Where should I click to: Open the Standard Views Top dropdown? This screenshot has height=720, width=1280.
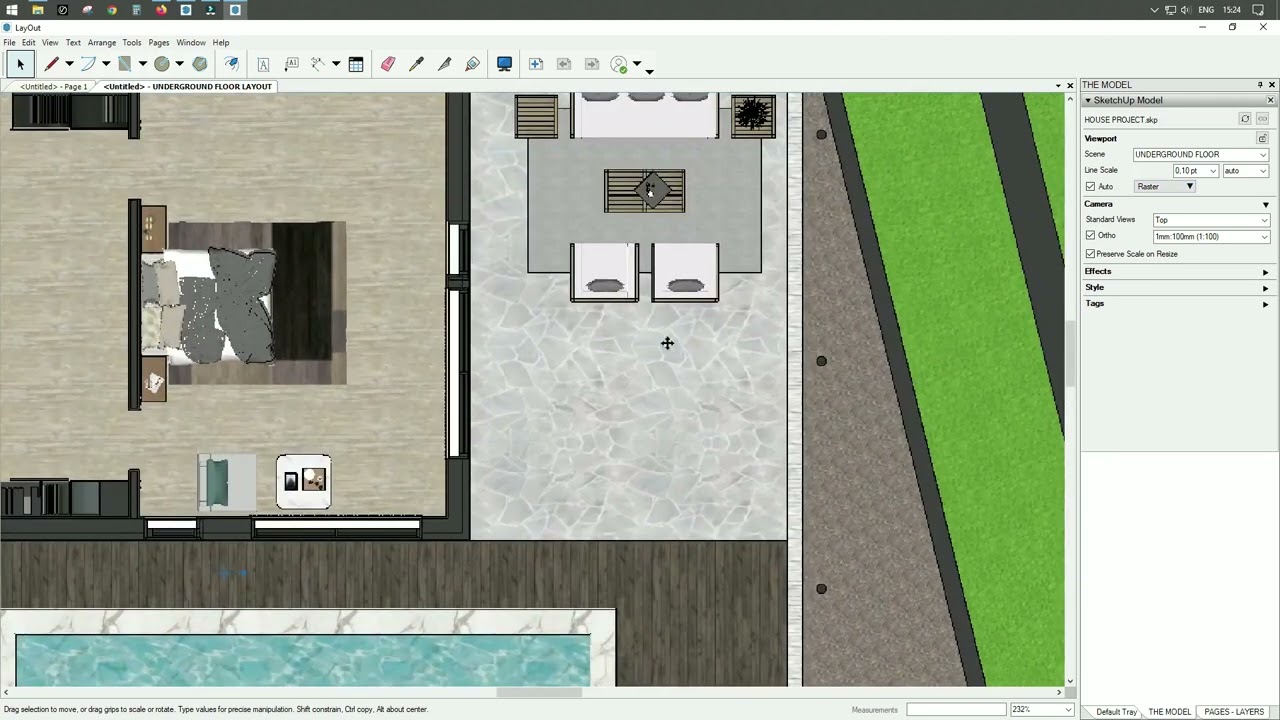tap(1210, 220)
